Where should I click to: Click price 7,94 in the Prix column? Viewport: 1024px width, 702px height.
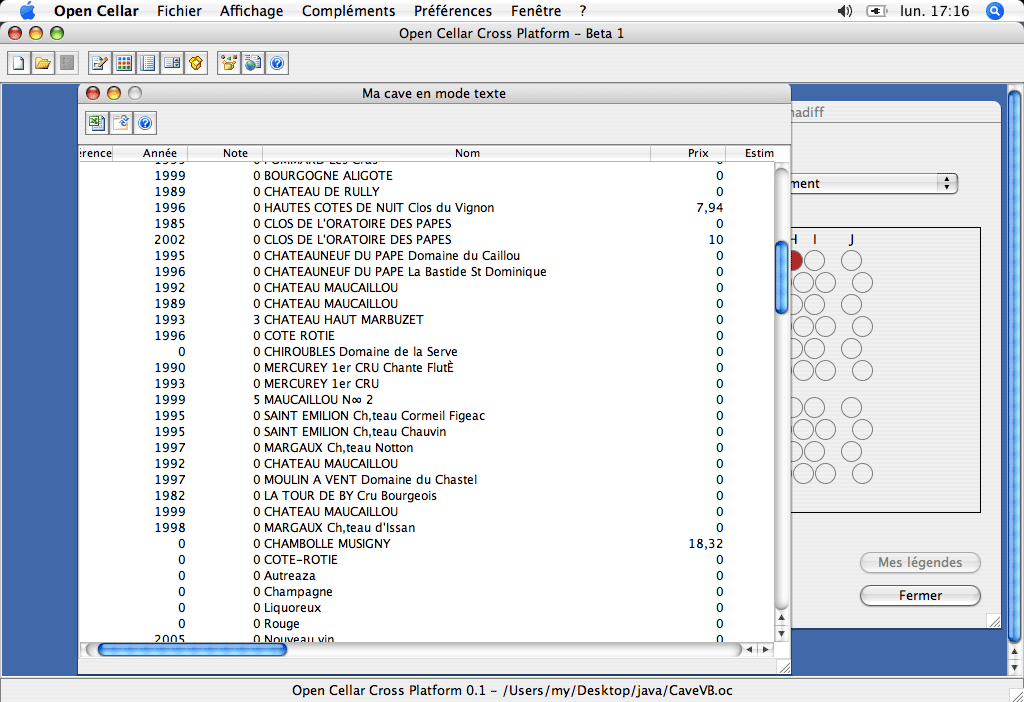[710, 208]
